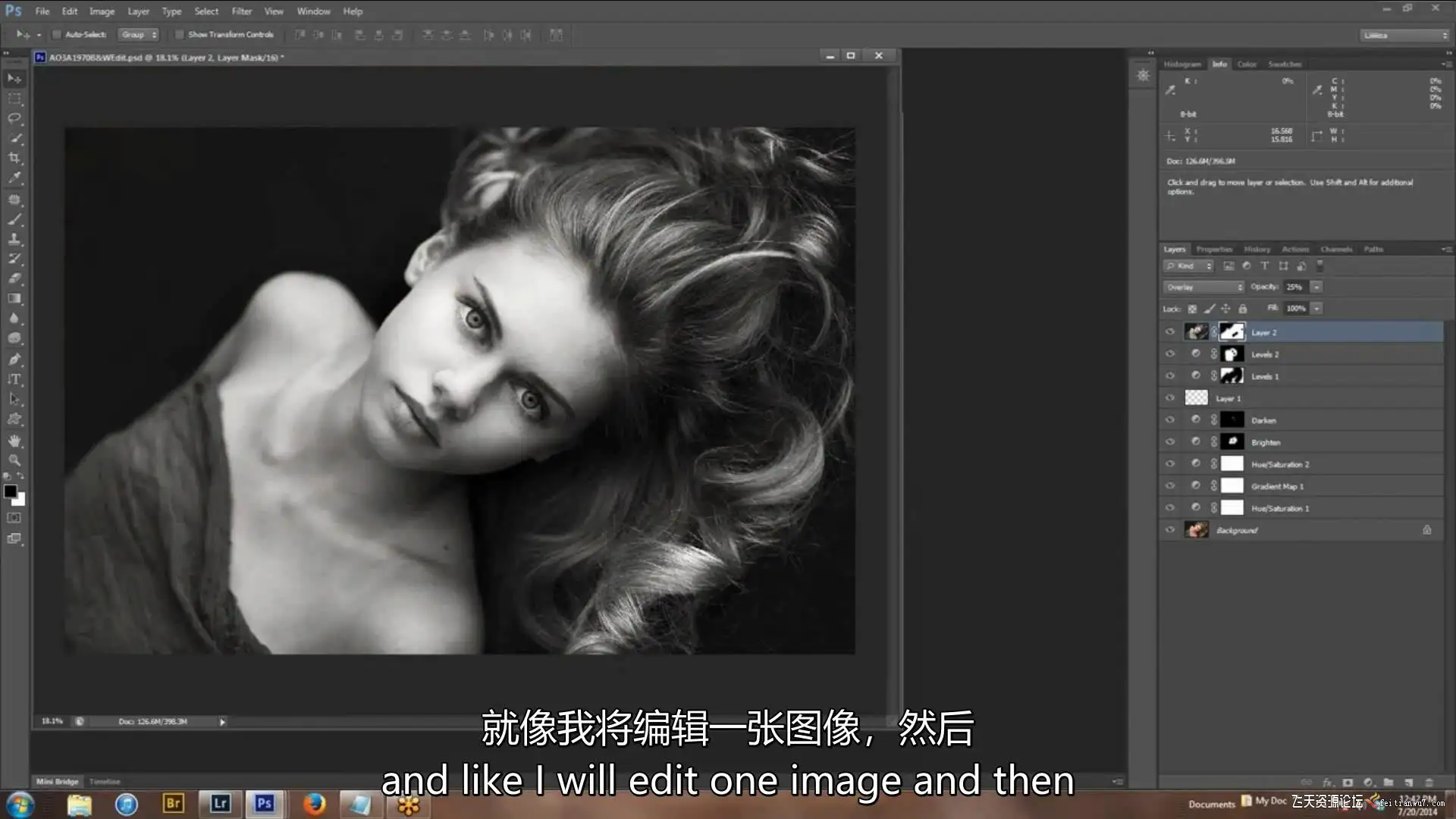This screenshot has height=819, width=1456.
Task: Select the Rectangular Marquee tool
Action: tap(14, 99)
